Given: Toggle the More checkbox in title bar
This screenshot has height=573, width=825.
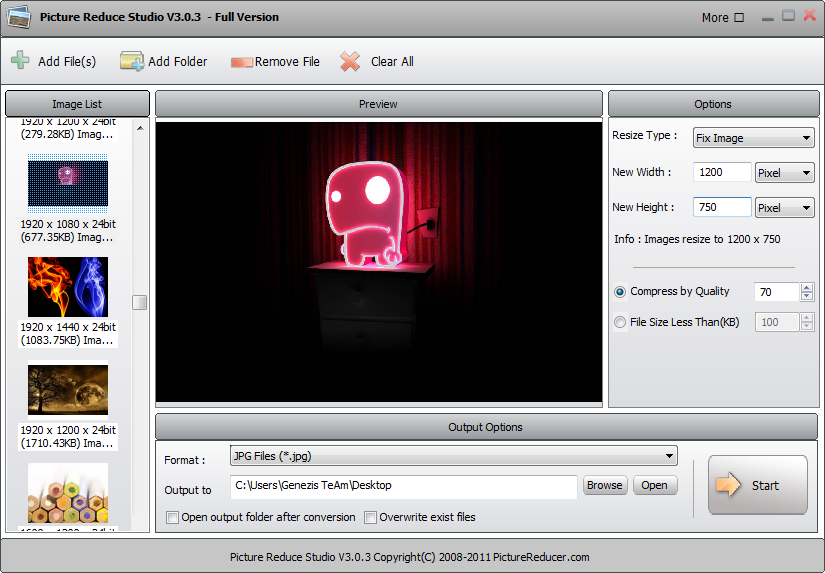Looking at the screenshot, I should click(739, 17).
